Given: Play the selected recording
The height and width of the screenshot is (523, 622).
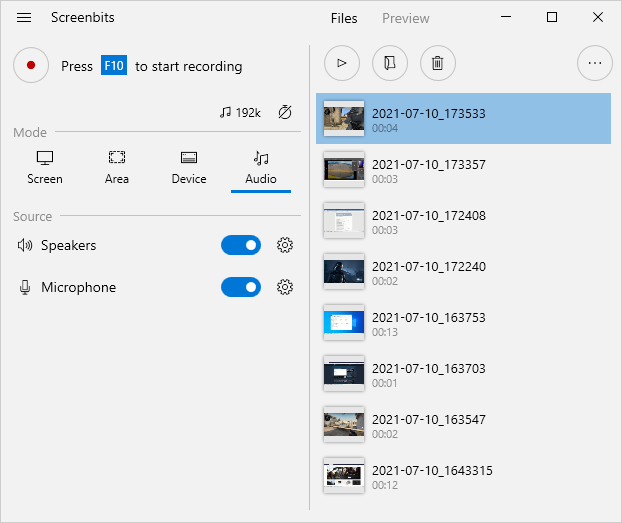Looking at the screenshot, I should click(x=342, y=63).
